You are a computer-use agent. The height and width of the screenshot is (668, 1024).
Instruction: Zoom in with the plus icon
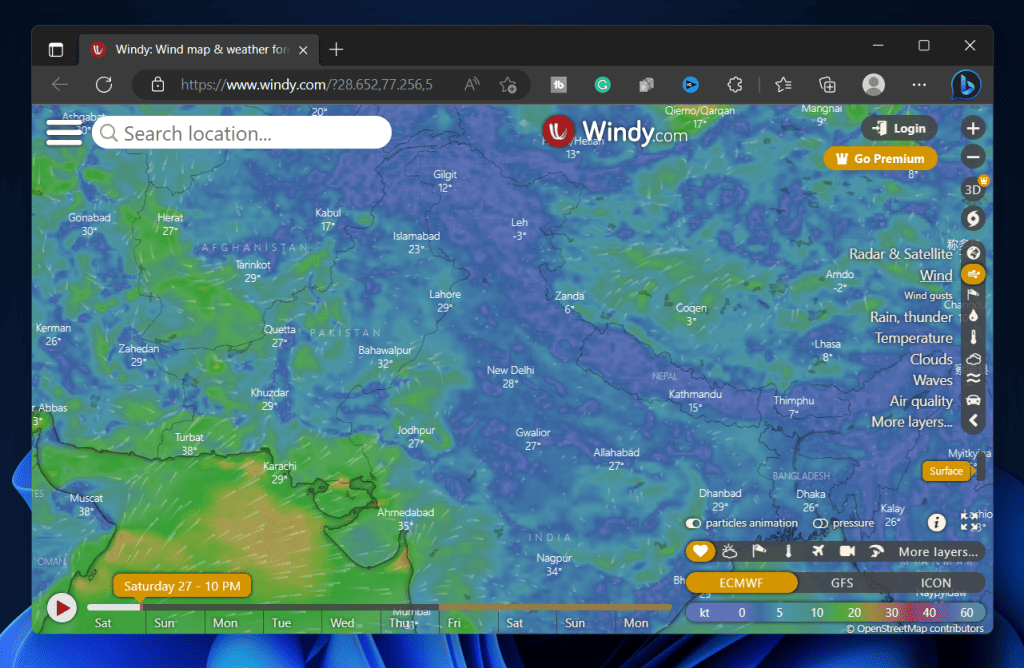(972, 128)
